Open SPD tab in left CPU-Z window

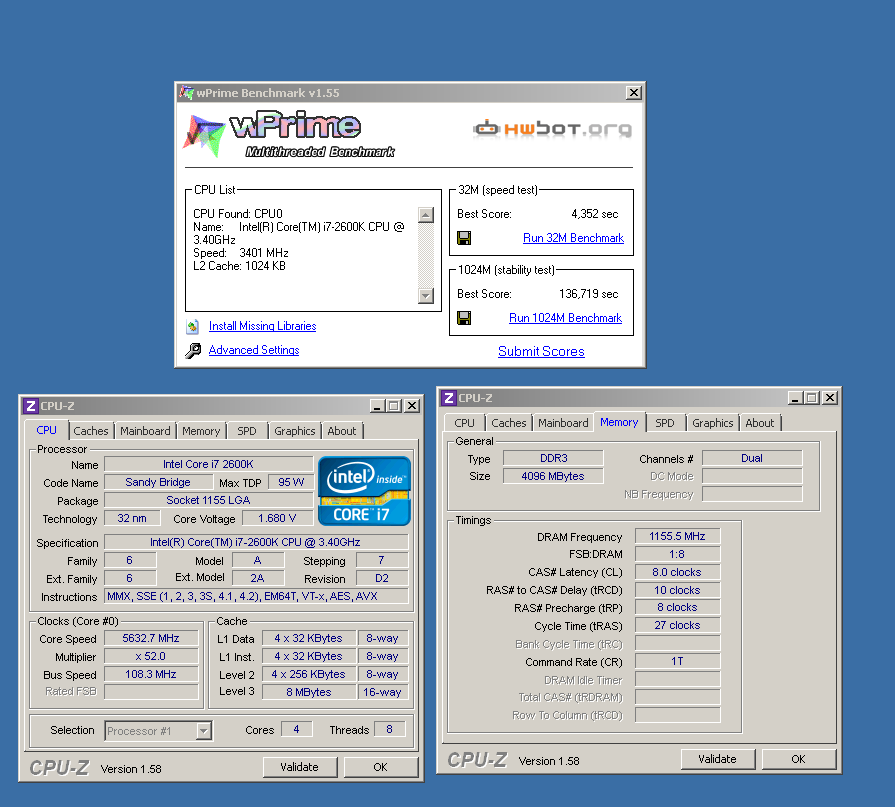click(247, 431)
